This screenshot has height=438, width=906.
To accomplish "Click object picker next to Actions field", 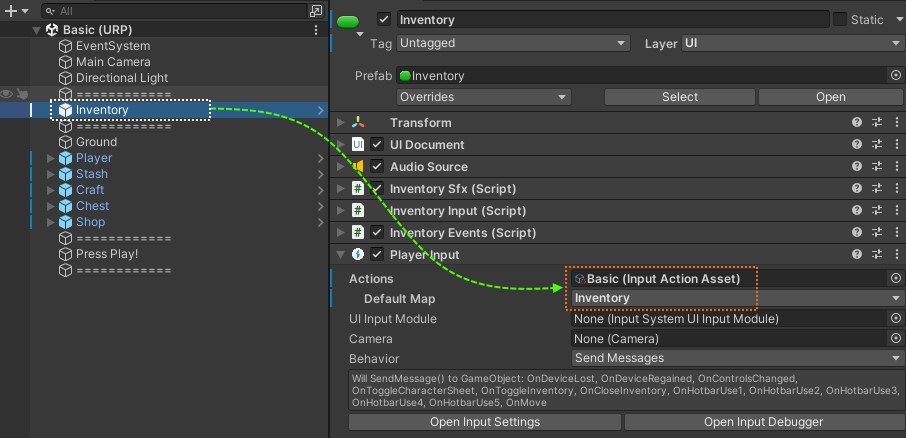I will point(896,279).
